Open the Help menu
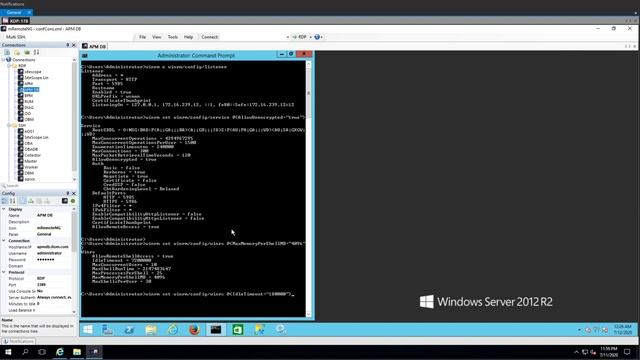 (188, 37)
